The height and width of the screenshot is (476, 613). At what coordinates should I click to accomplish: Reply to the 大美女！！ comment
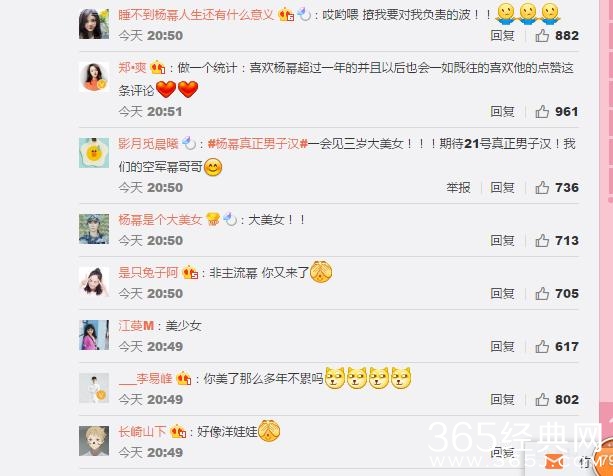[x=502, y=240]
